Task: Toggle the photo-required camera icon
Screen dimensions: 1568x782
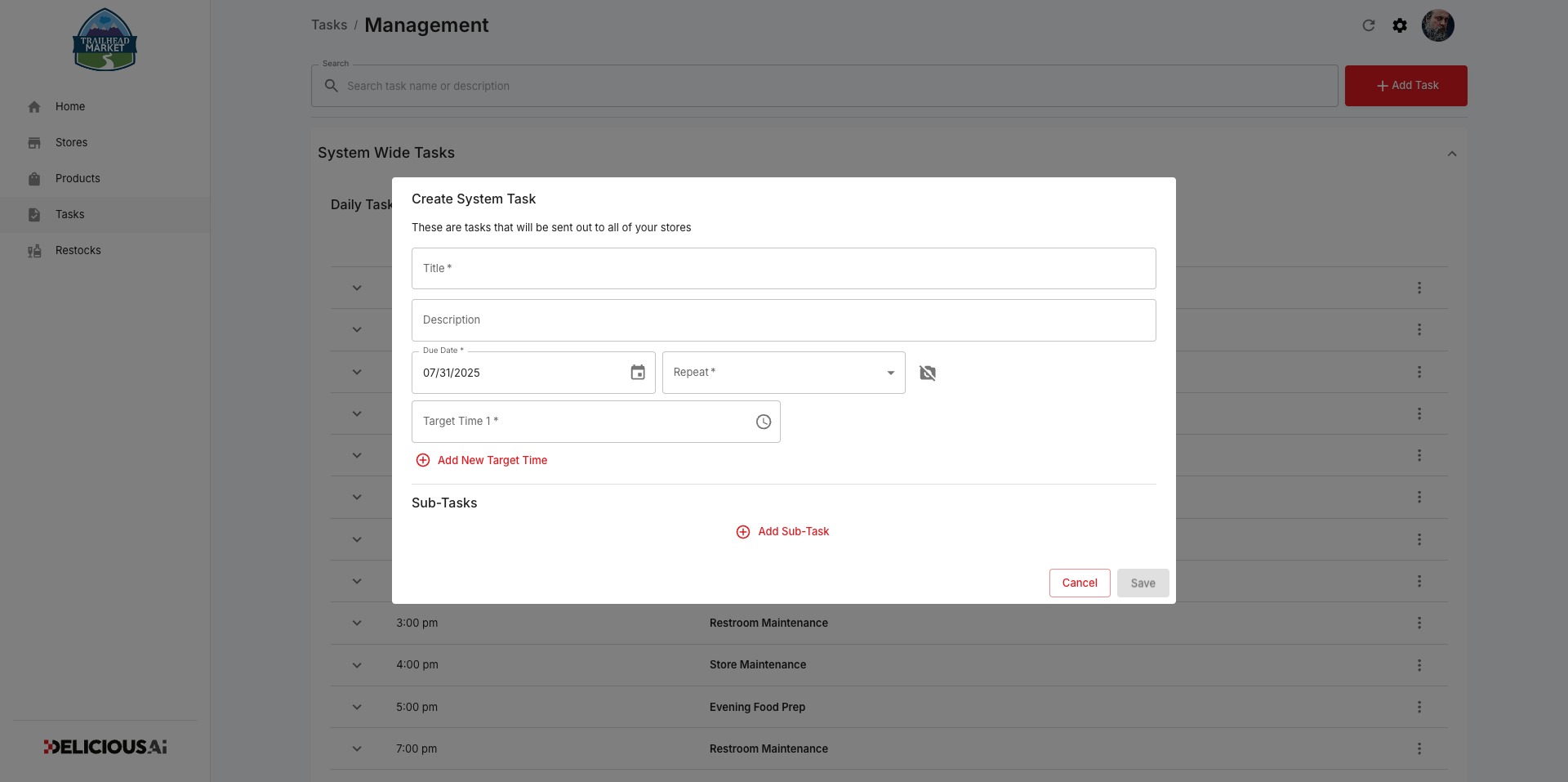Action: (x=928, y=373)
